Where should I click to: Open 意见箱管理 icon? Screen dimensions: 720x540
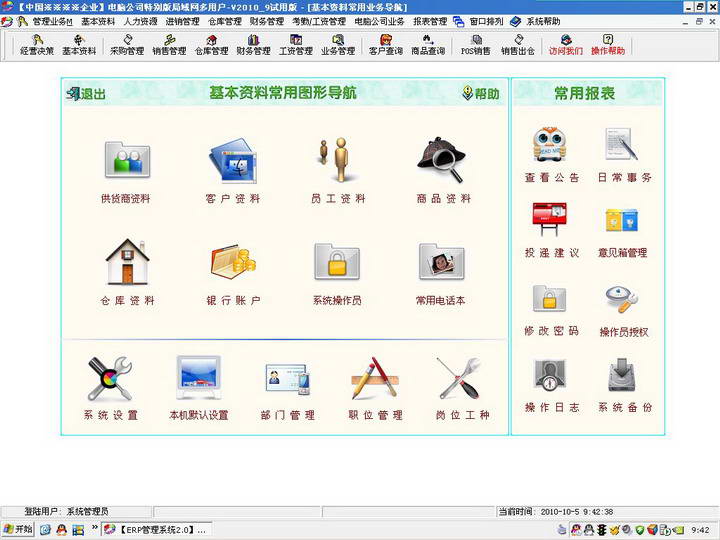[621, 220]
